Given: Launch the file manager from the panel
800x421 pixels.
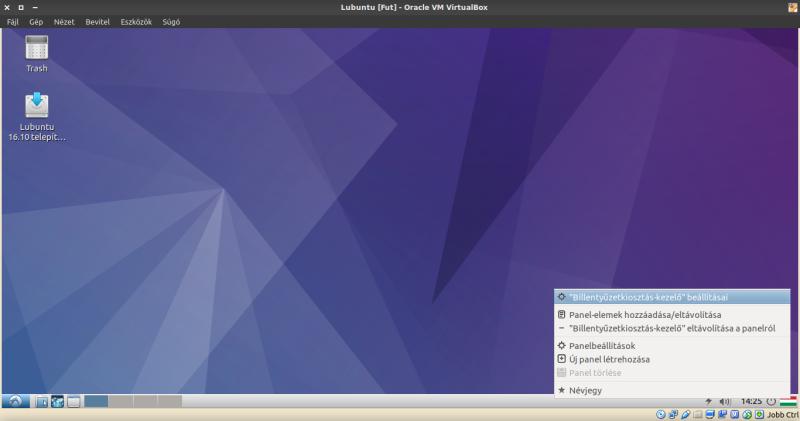Looking at the screenshot, I should tap(42, 402).
